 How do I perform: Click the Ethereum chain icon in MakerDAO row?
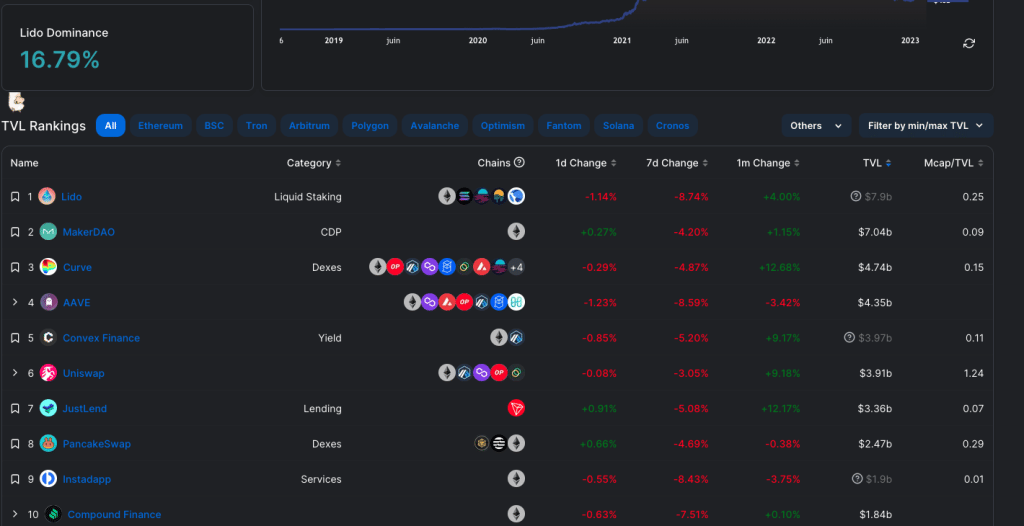click(x=517, y=231)
